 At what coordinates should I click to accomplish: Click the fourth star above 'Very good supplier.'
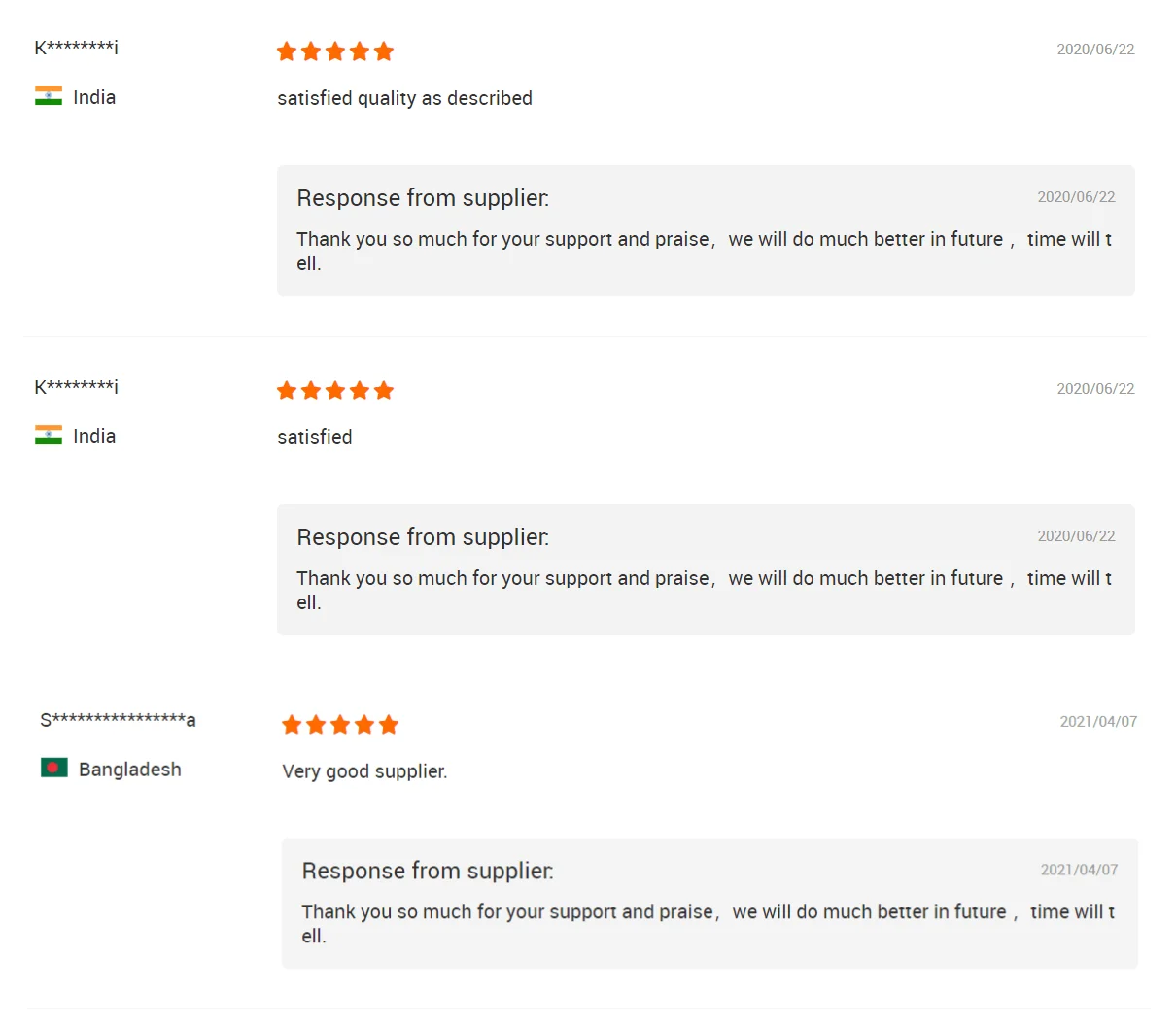coord(364,725)
